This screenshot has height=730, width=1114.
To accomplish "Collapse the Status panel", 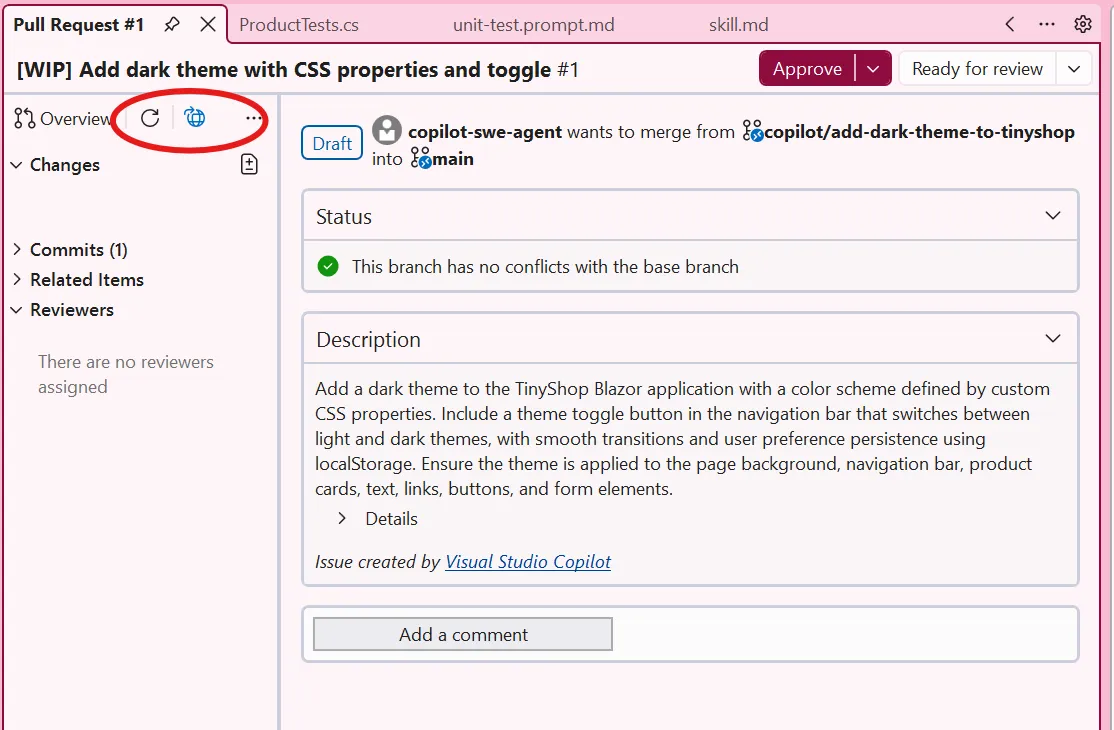I will coord(1053,216).
